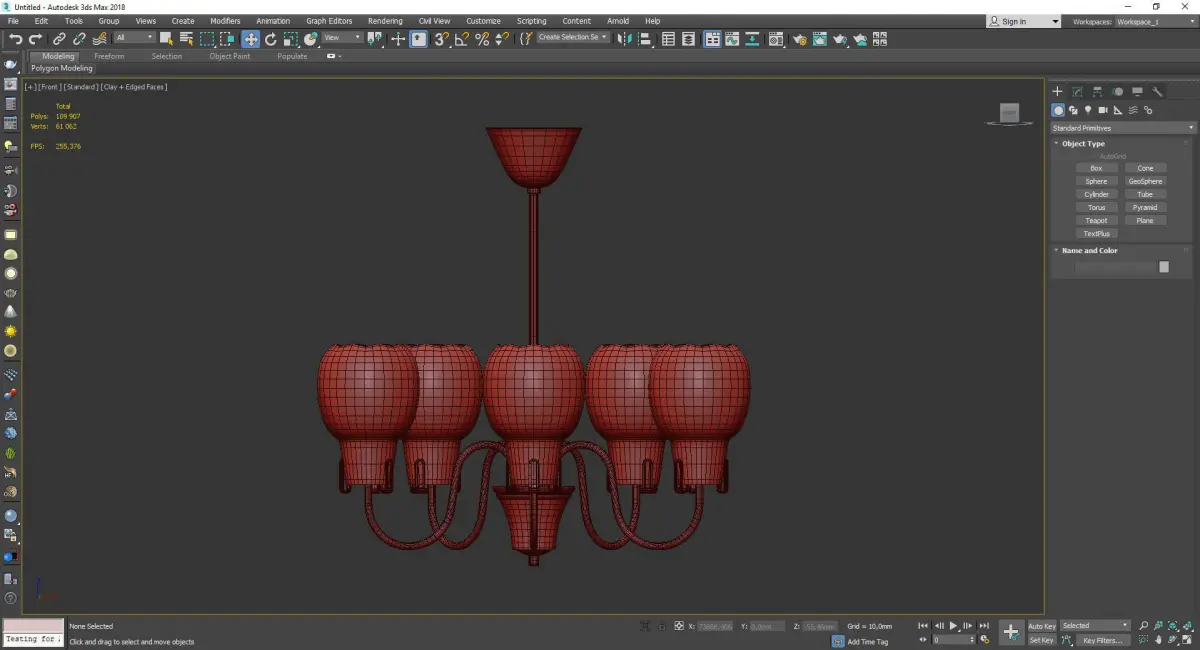Click the Select and Link chain icon
This screenshot has height=650, width=1200.
[60, 39]
